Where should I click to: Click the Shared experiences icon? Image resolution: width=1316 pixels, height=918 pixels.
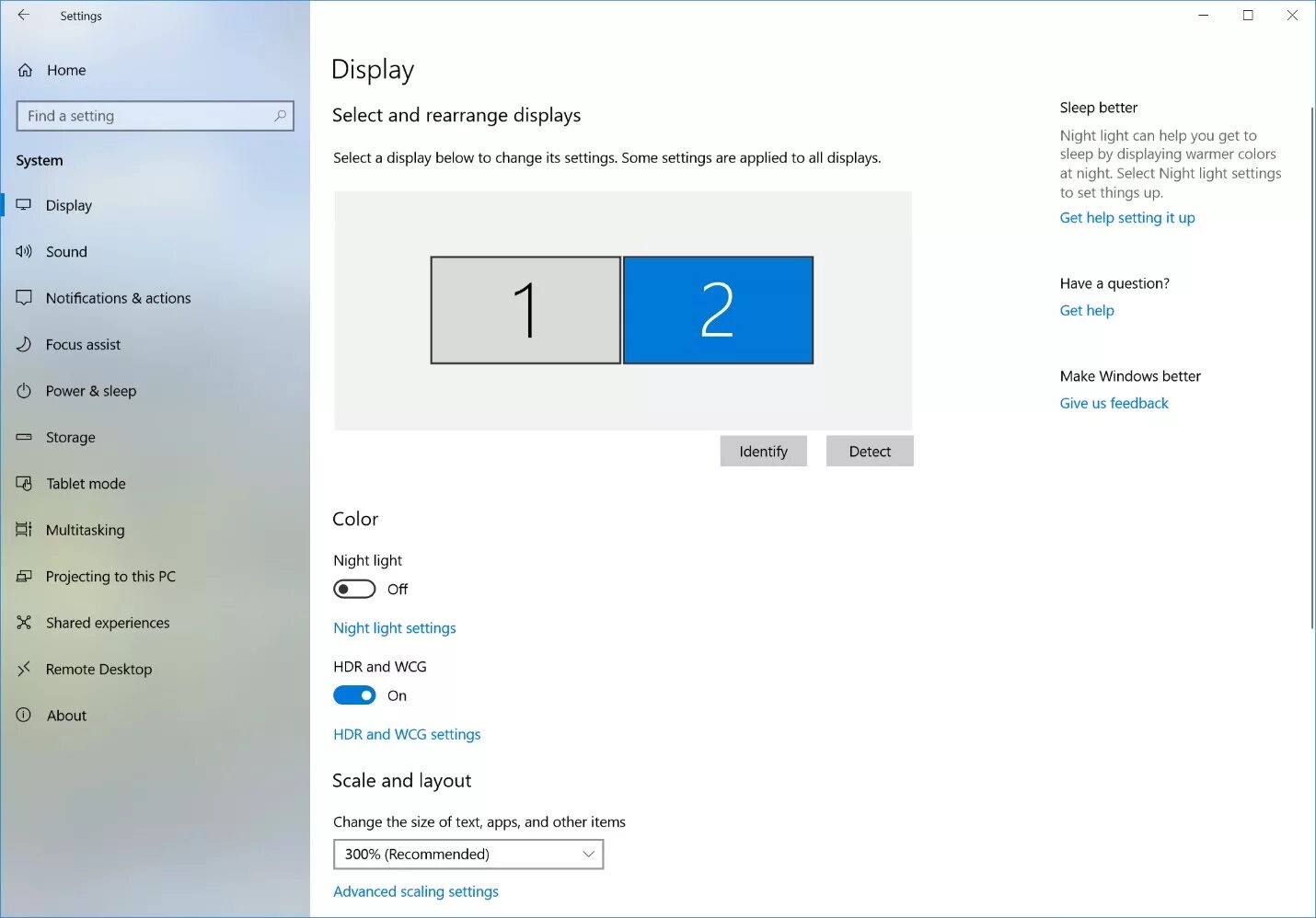(x=24, y=623)
